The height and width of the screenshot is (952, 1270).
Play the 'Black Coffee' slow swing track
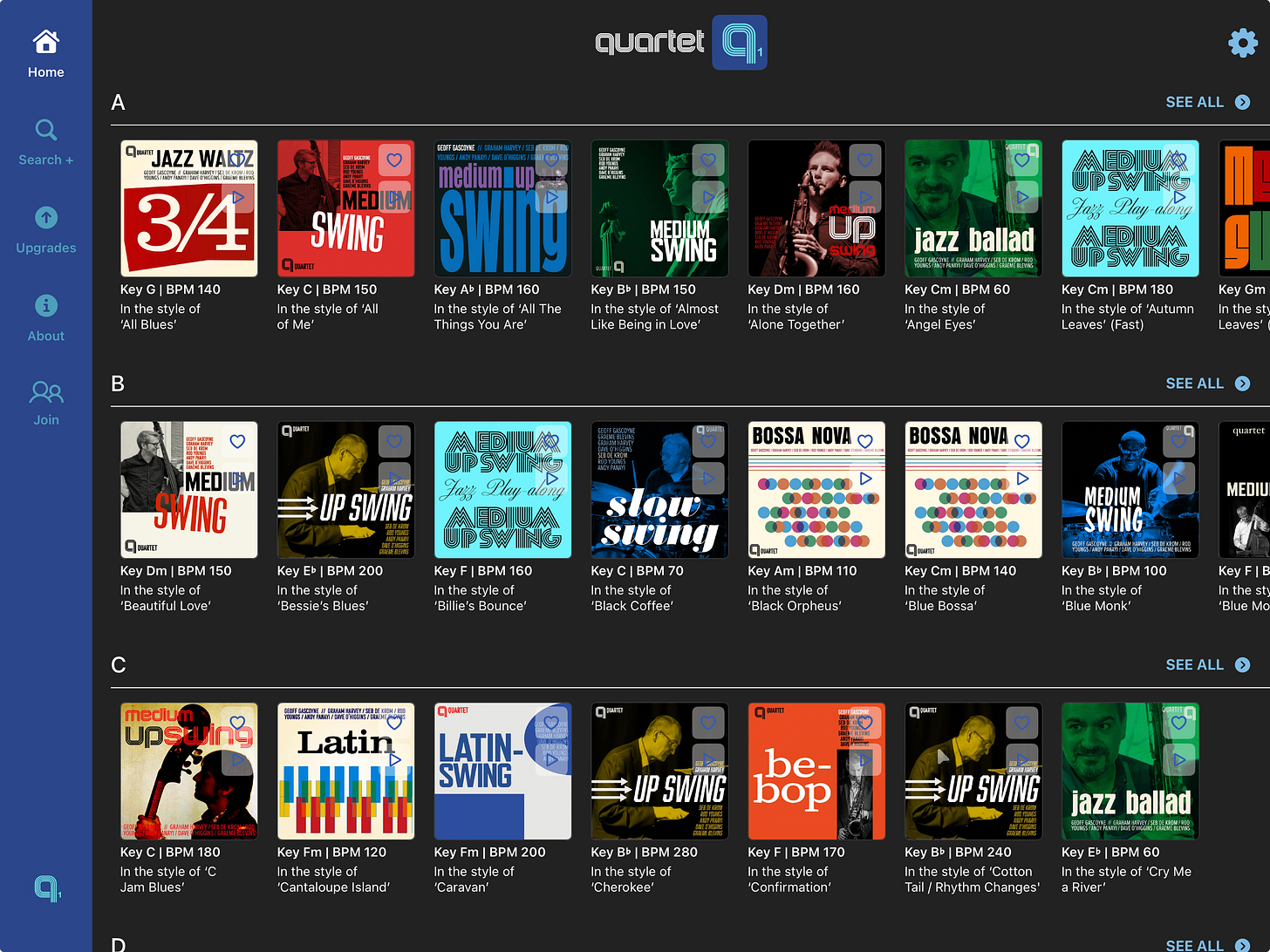click(708, 479)
